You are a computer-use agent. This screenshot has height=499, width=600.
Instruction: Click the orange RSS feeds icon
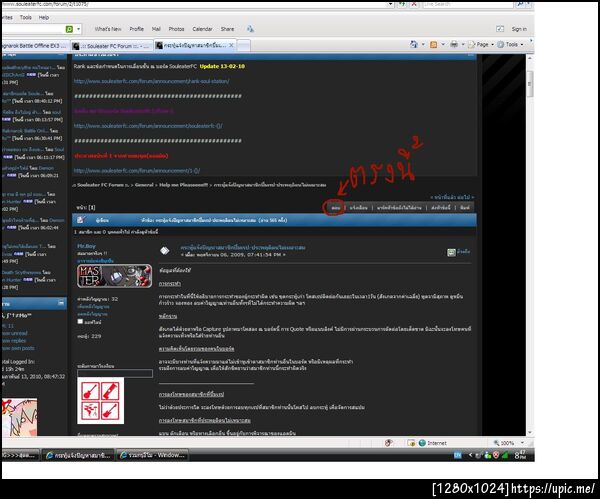434,45
